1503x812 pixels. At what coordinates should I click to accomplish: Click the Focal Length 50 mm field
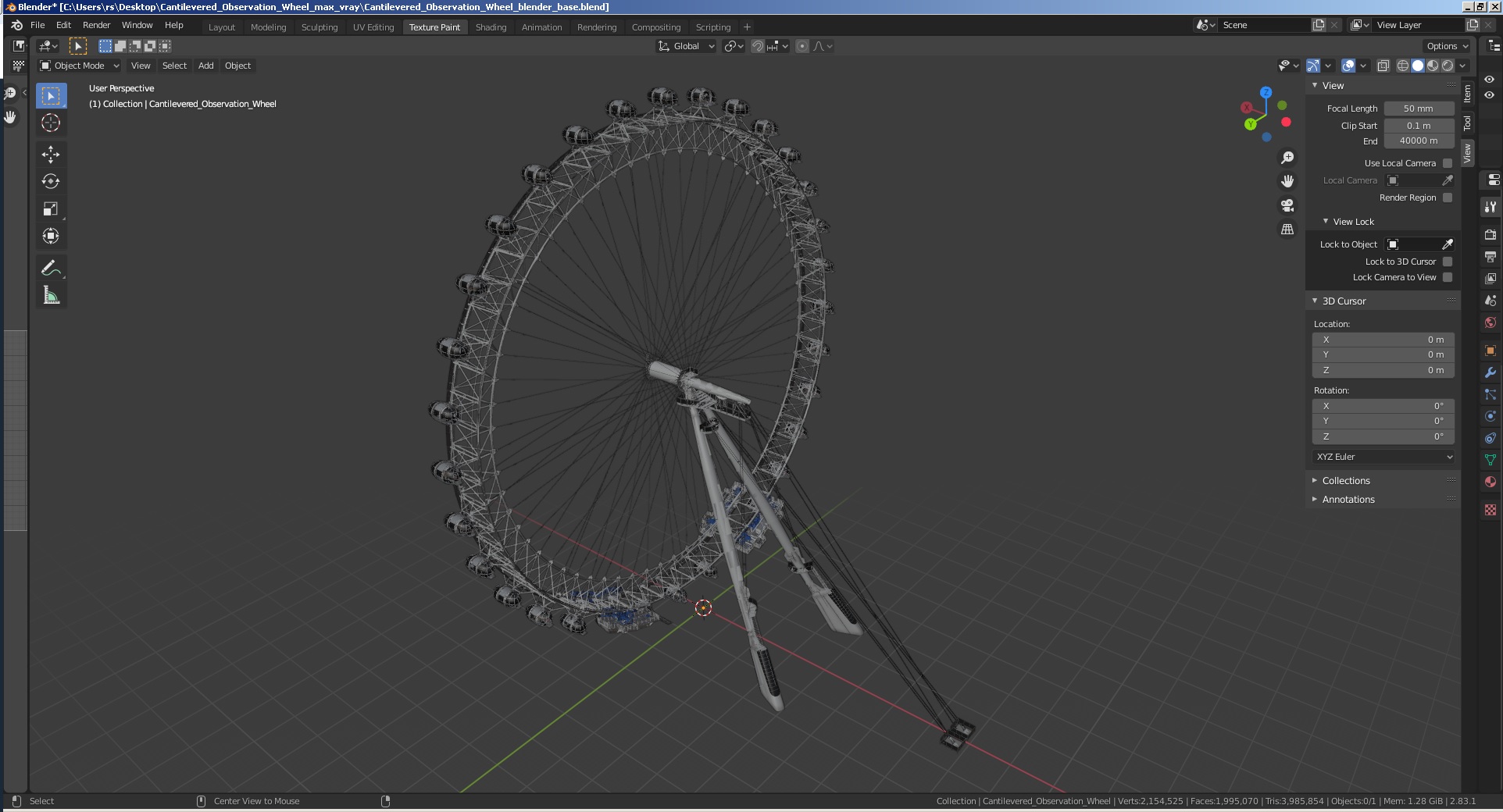[x=1419, y=109]
